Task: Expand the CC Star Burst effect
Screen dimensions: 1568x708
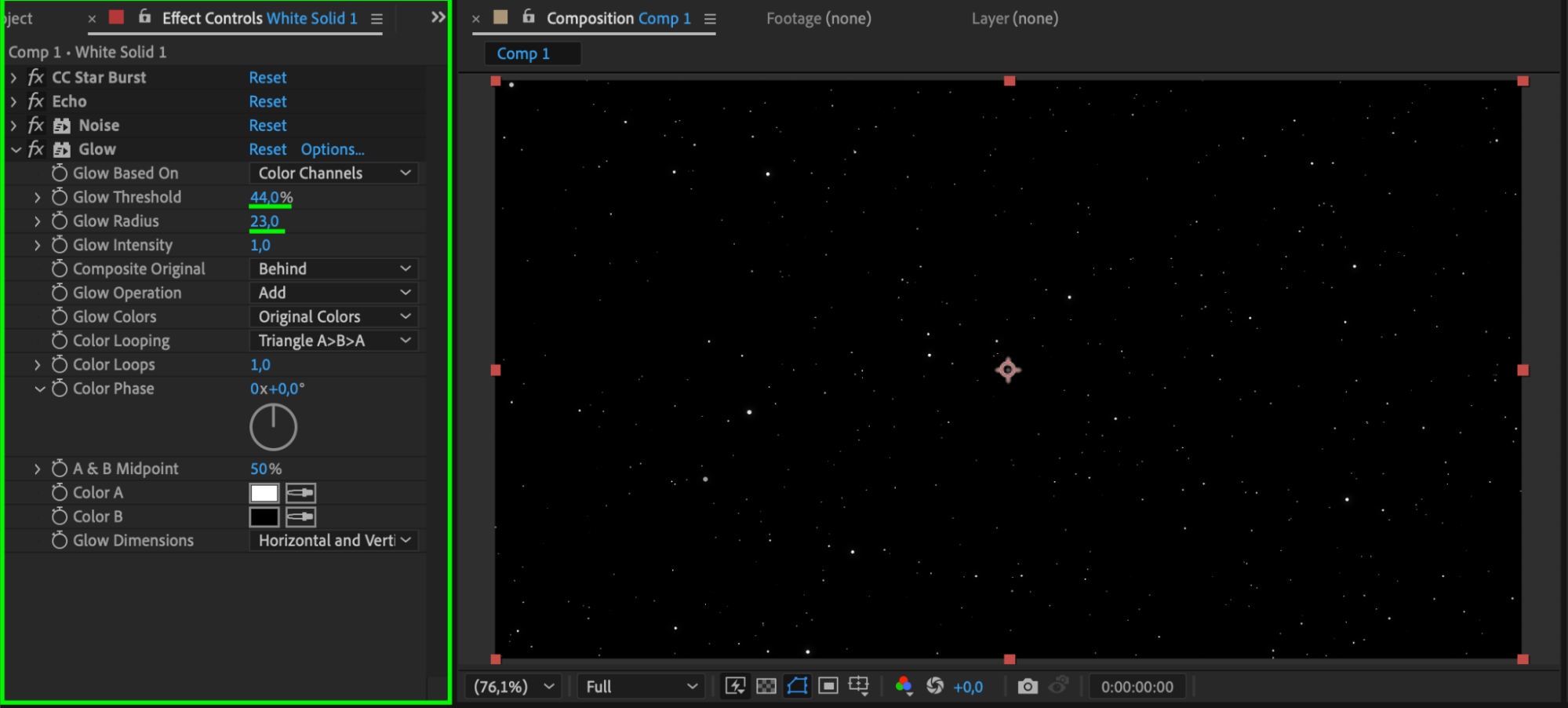Action: click(13, 78)
